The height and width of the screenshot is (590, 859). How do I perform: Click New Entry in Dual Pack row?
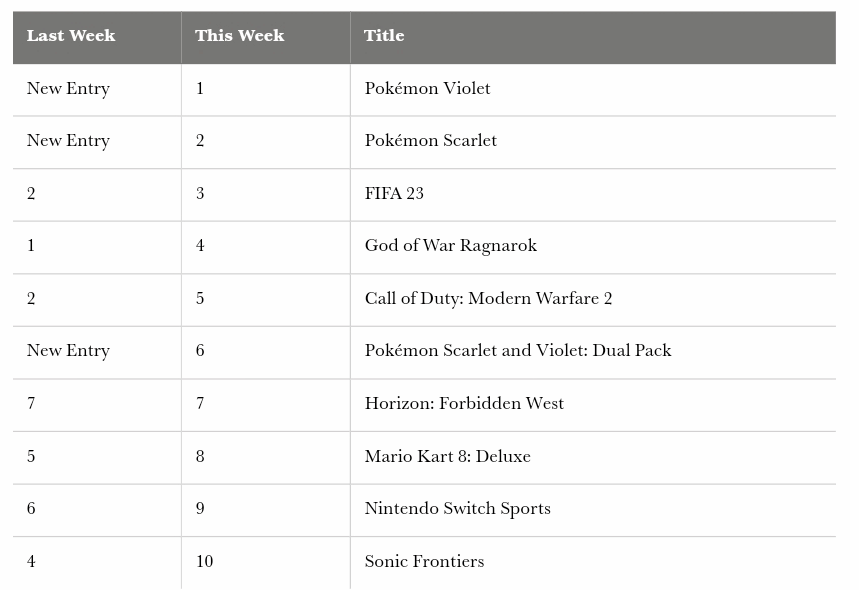(68, 351)
